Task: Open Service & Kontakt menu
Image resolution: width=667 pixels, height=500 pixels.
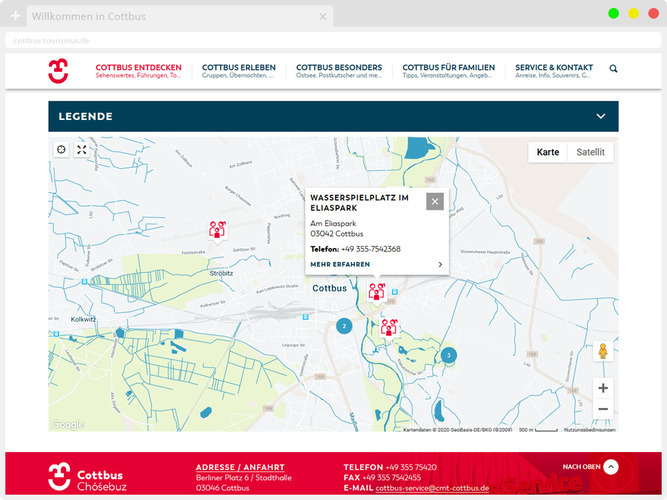Action: 553,70
